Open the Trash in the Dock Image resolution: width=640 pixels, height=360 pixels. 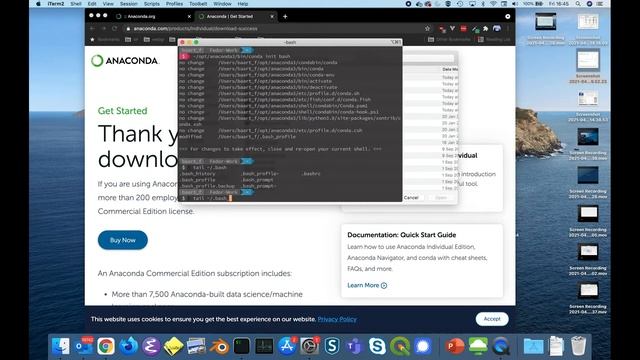point(578,346)
